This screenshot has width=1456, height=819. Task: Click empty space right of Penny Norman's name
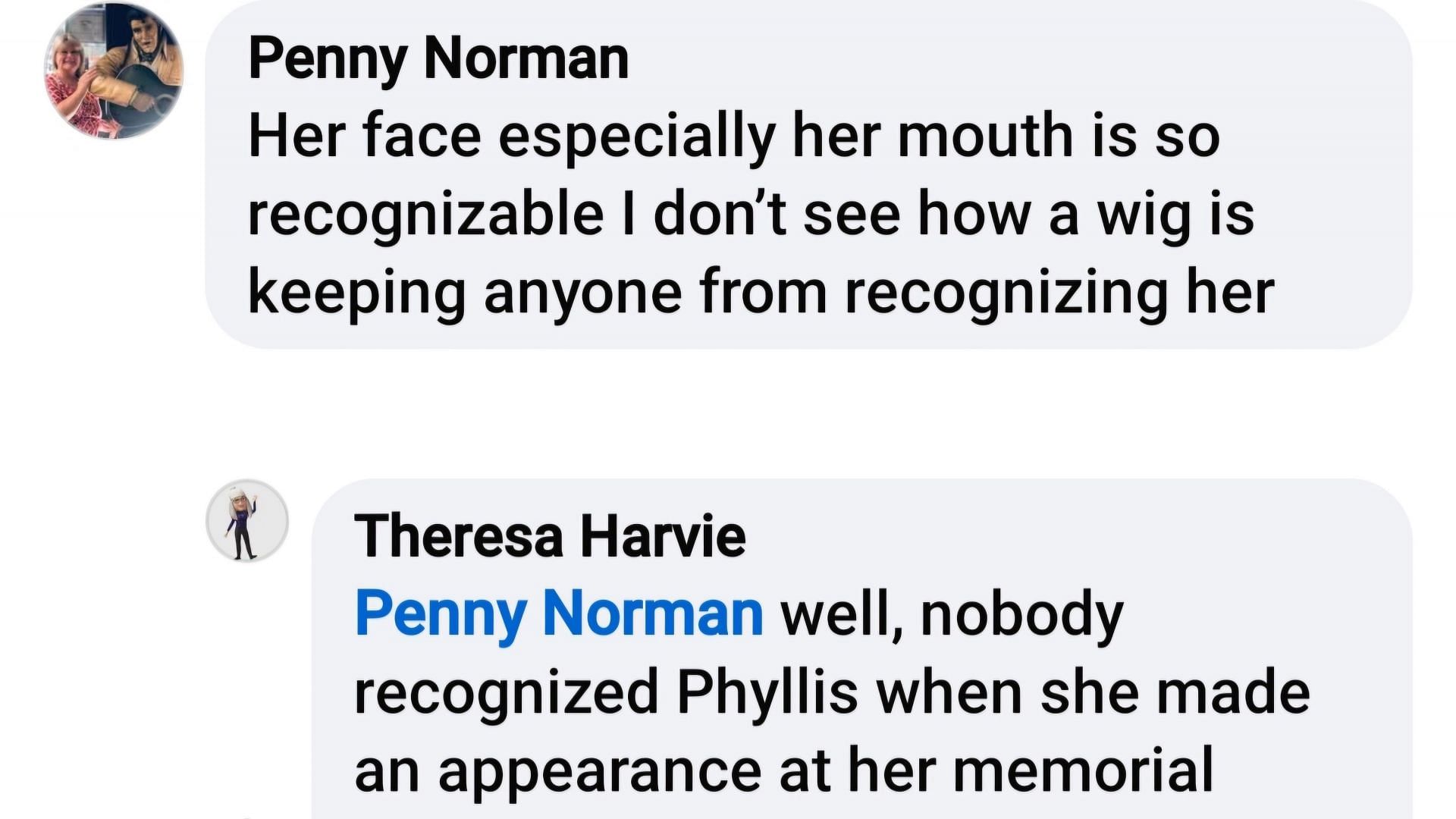(x=986, y=58)
